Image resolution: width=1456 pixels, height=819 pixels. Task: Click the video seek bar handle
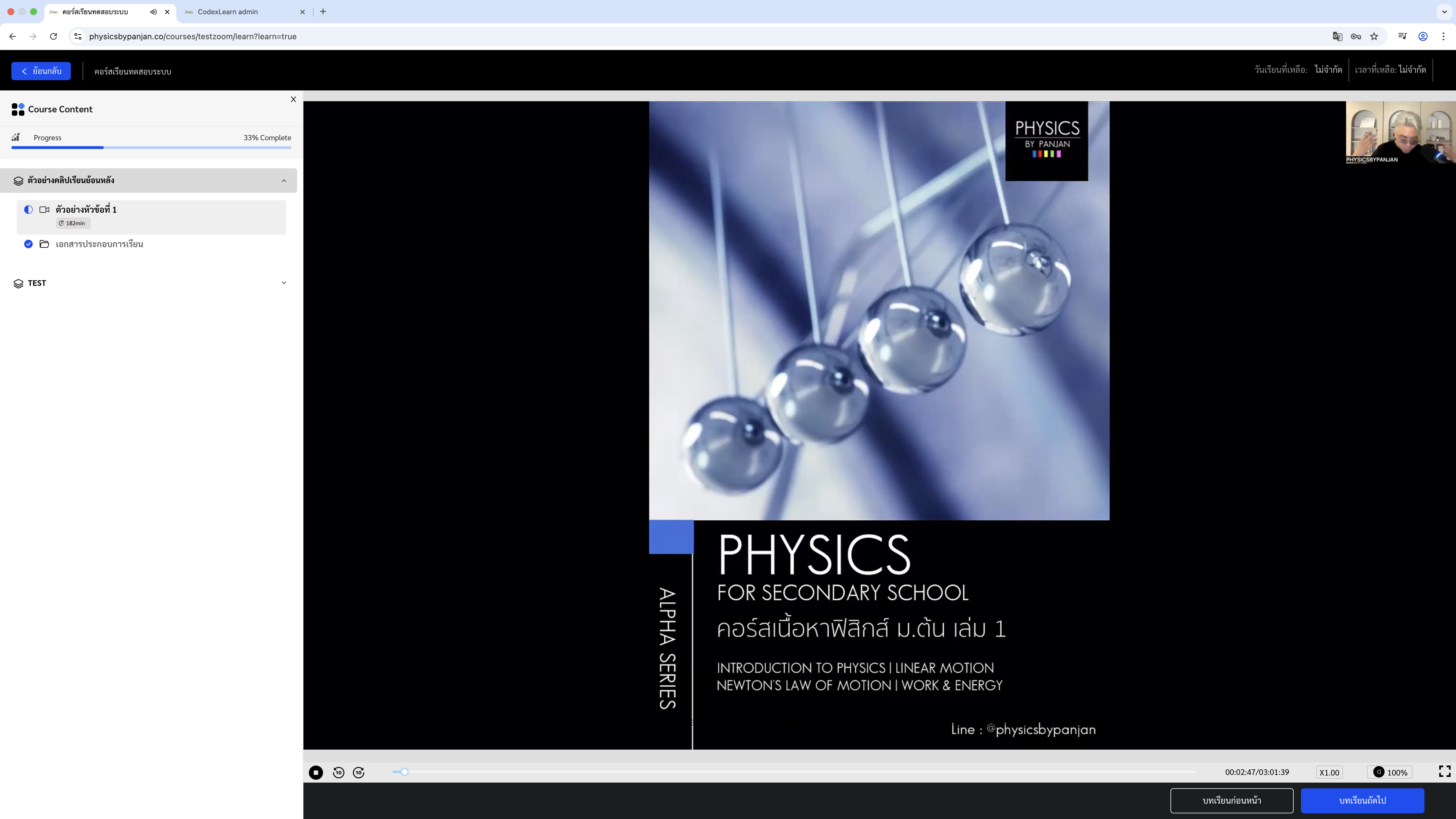click(405, 772)
